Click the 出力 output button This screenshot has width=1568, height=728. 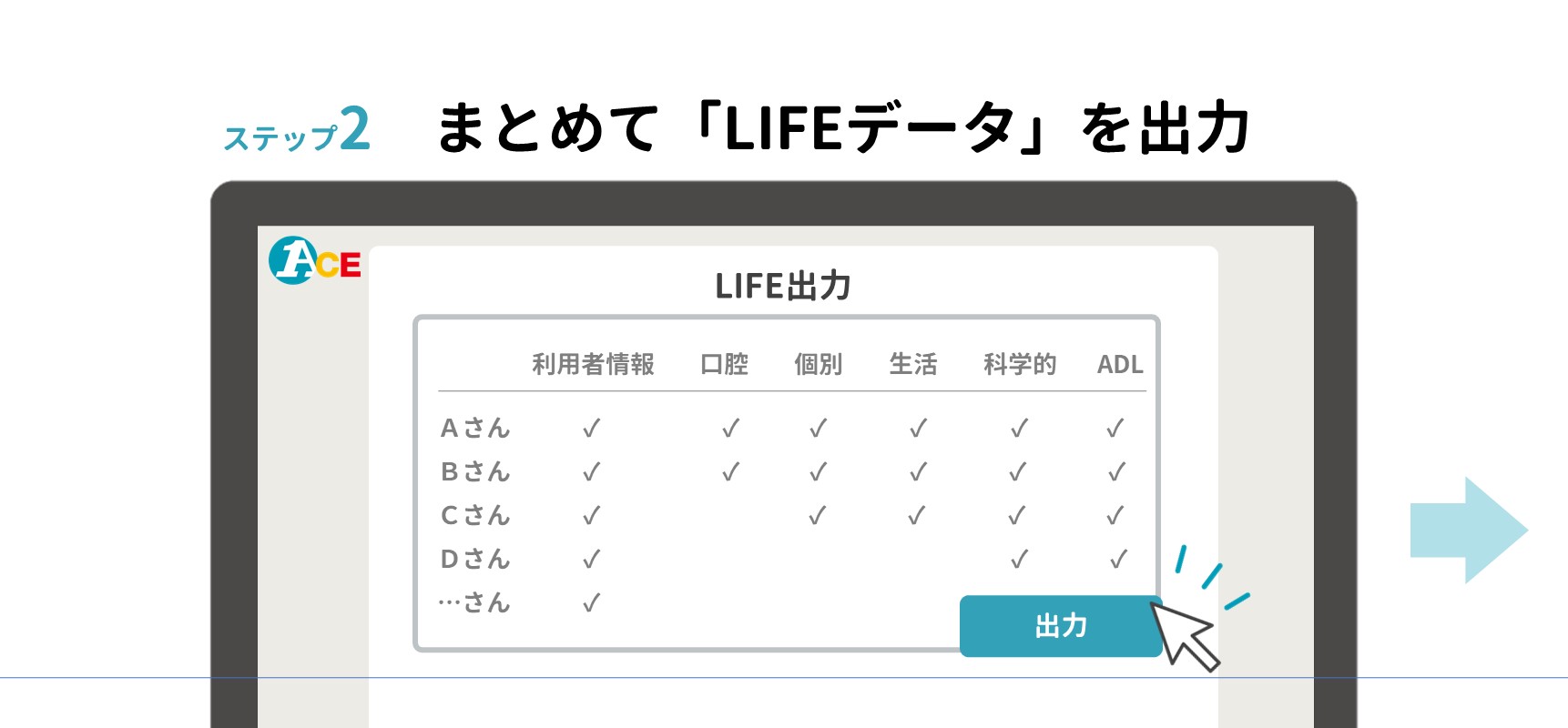pos(1060,626)
